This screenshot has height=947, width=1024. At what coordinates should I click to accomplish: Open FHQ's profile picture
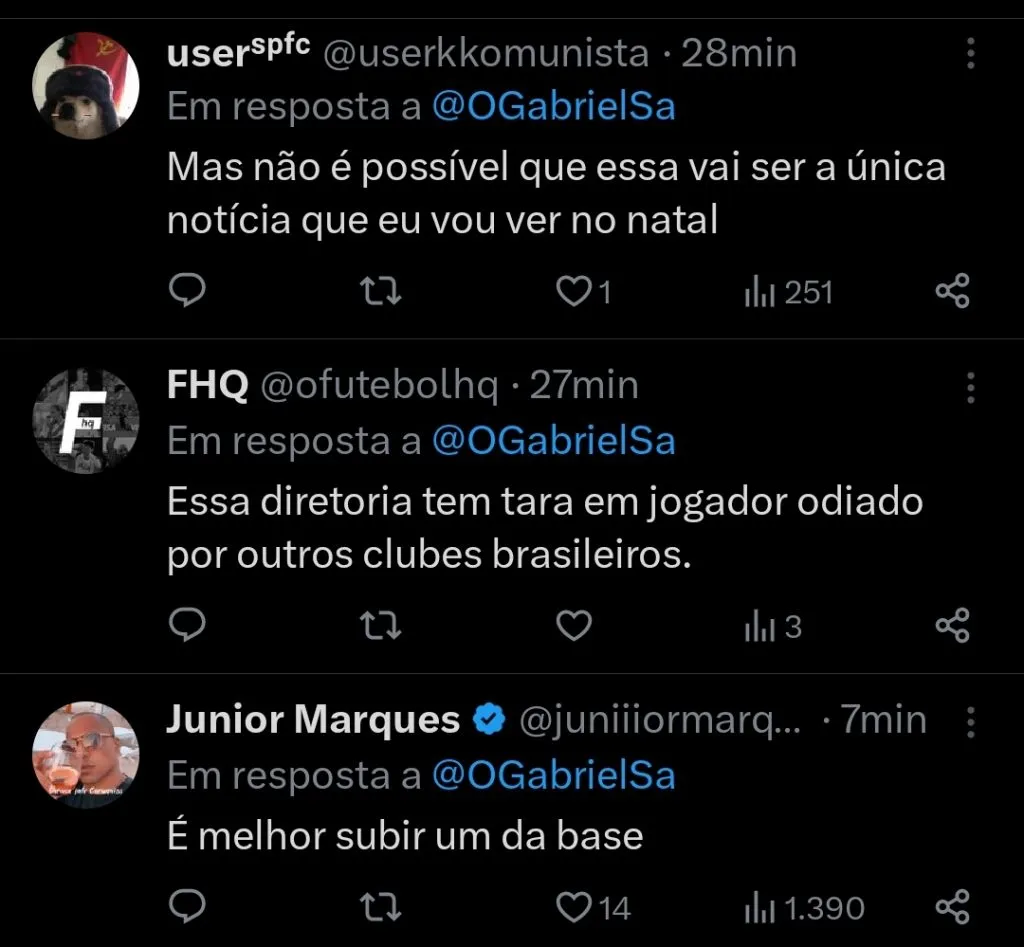coord(85,419)
